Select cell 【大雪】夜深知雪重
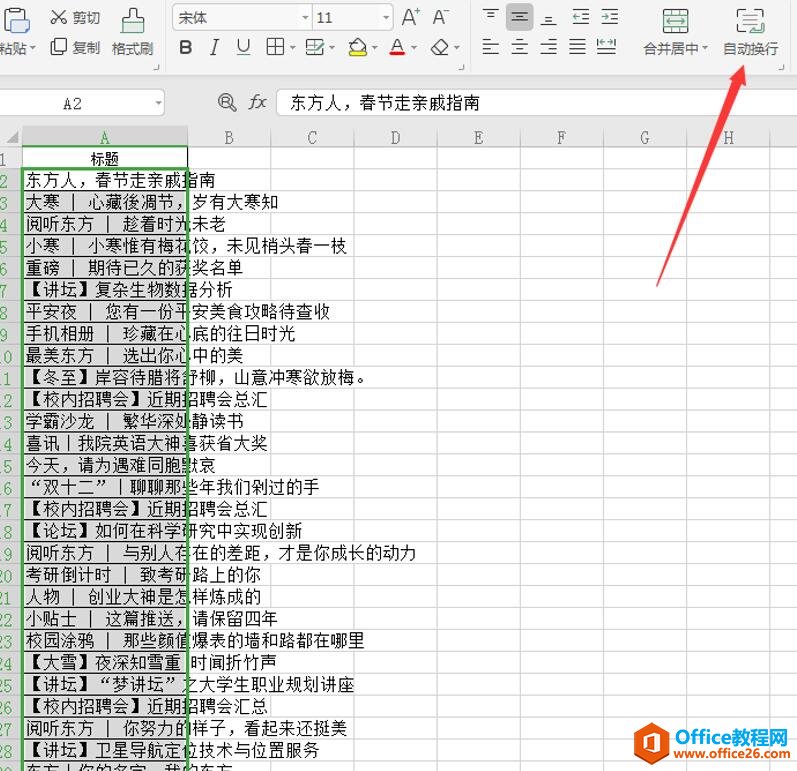 pyautogui.click(x=105, y=663)
